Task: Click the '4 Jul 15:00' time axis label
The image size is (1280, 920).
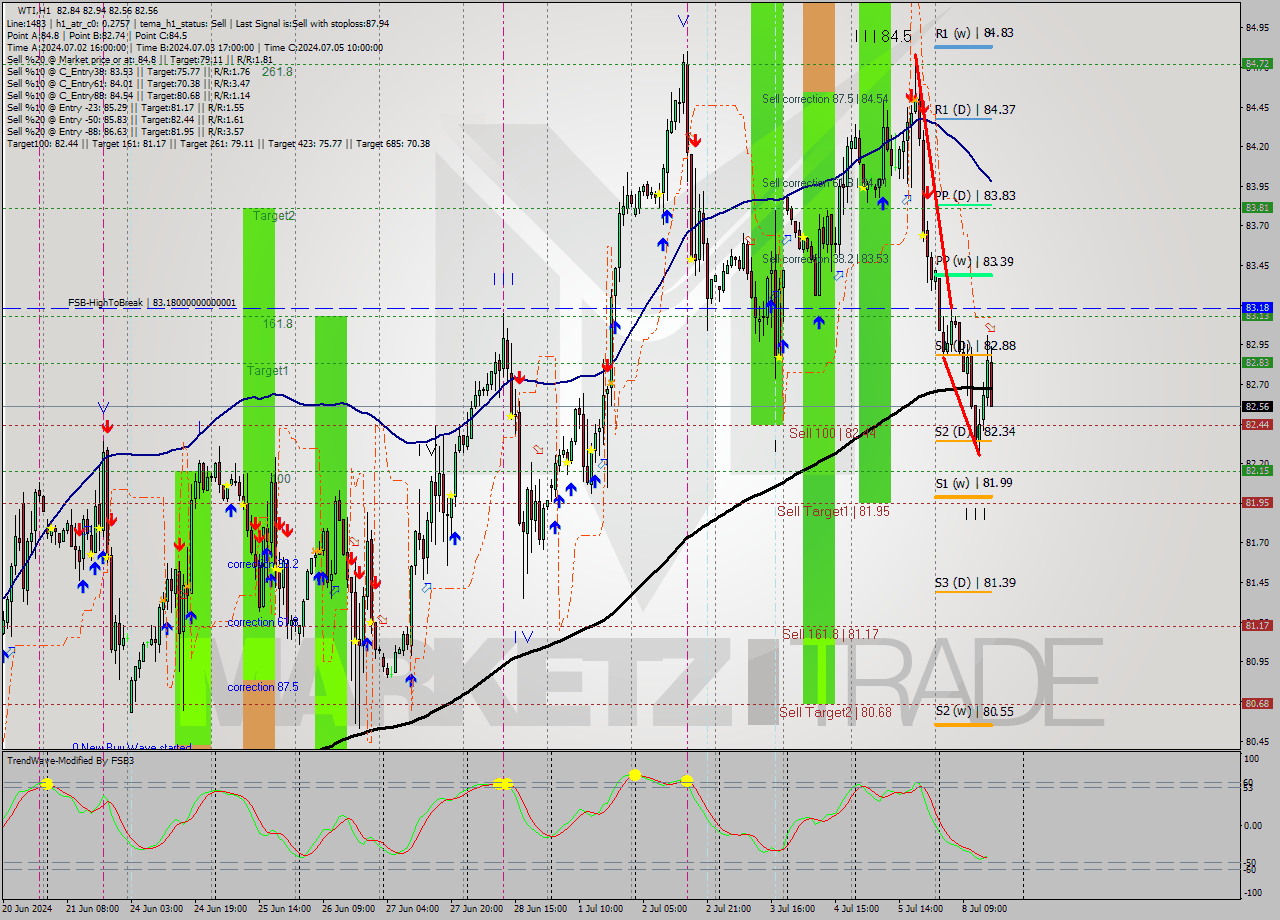Action: pos(857,909)
